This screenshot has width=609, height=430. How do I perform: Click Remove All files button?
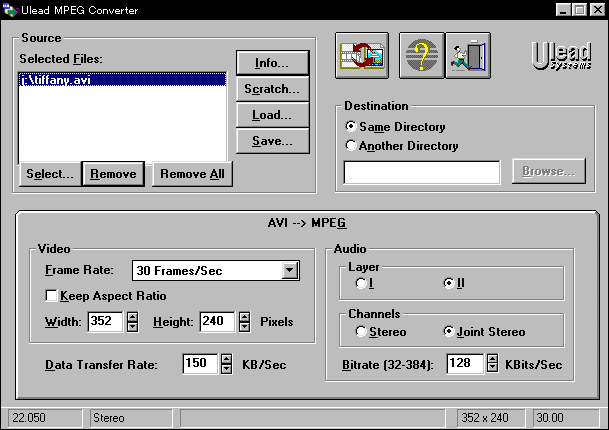tap(192, 174)
